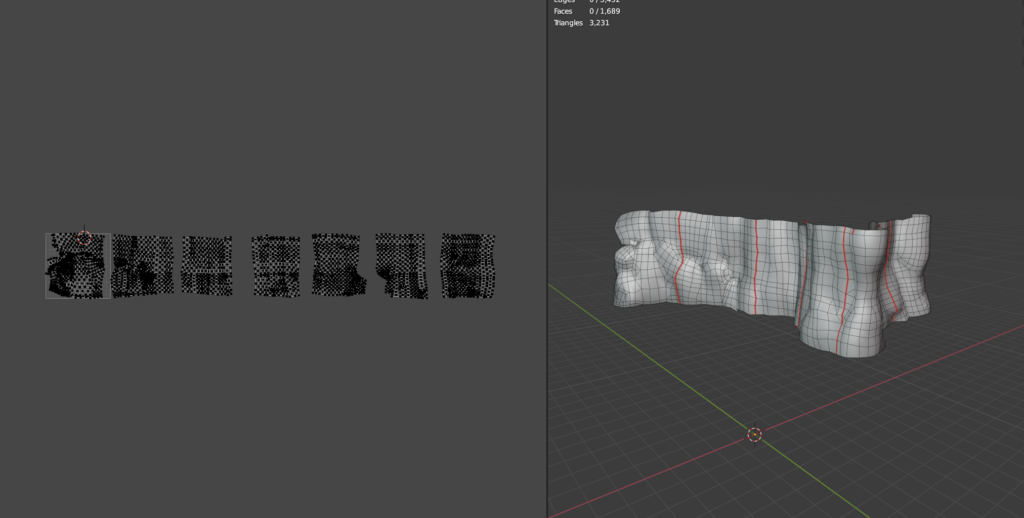
Task: Click the 3D cursor at the grid origin
Action: [x=754, y=434]
